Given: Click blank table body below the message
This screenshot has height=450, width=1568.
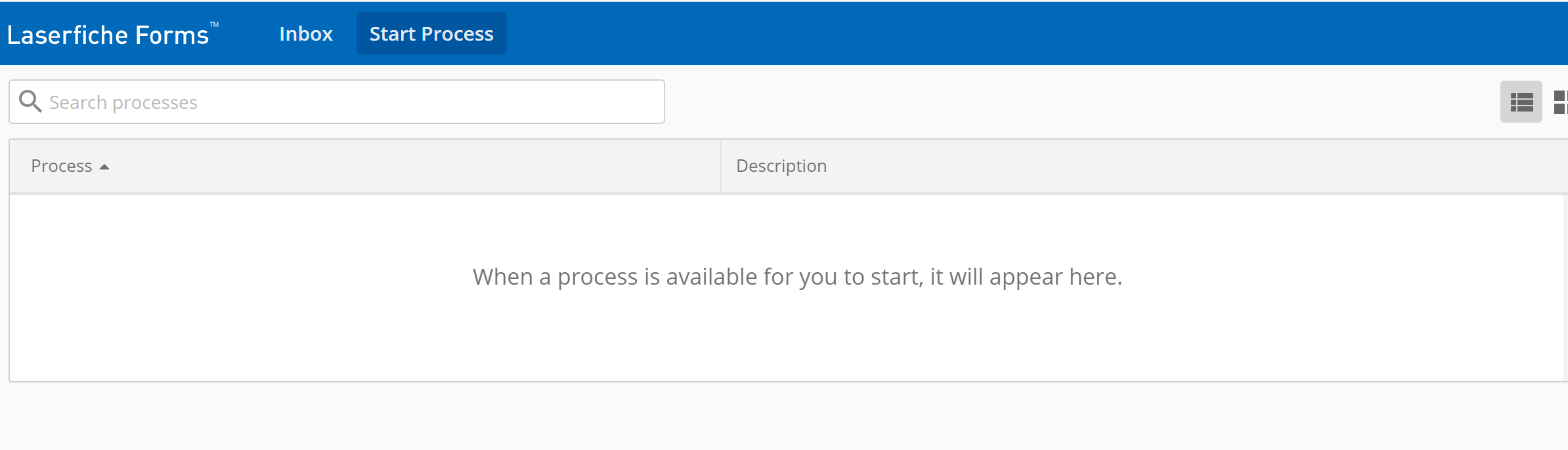Looking at the screenshot, I should pos(788,341).
